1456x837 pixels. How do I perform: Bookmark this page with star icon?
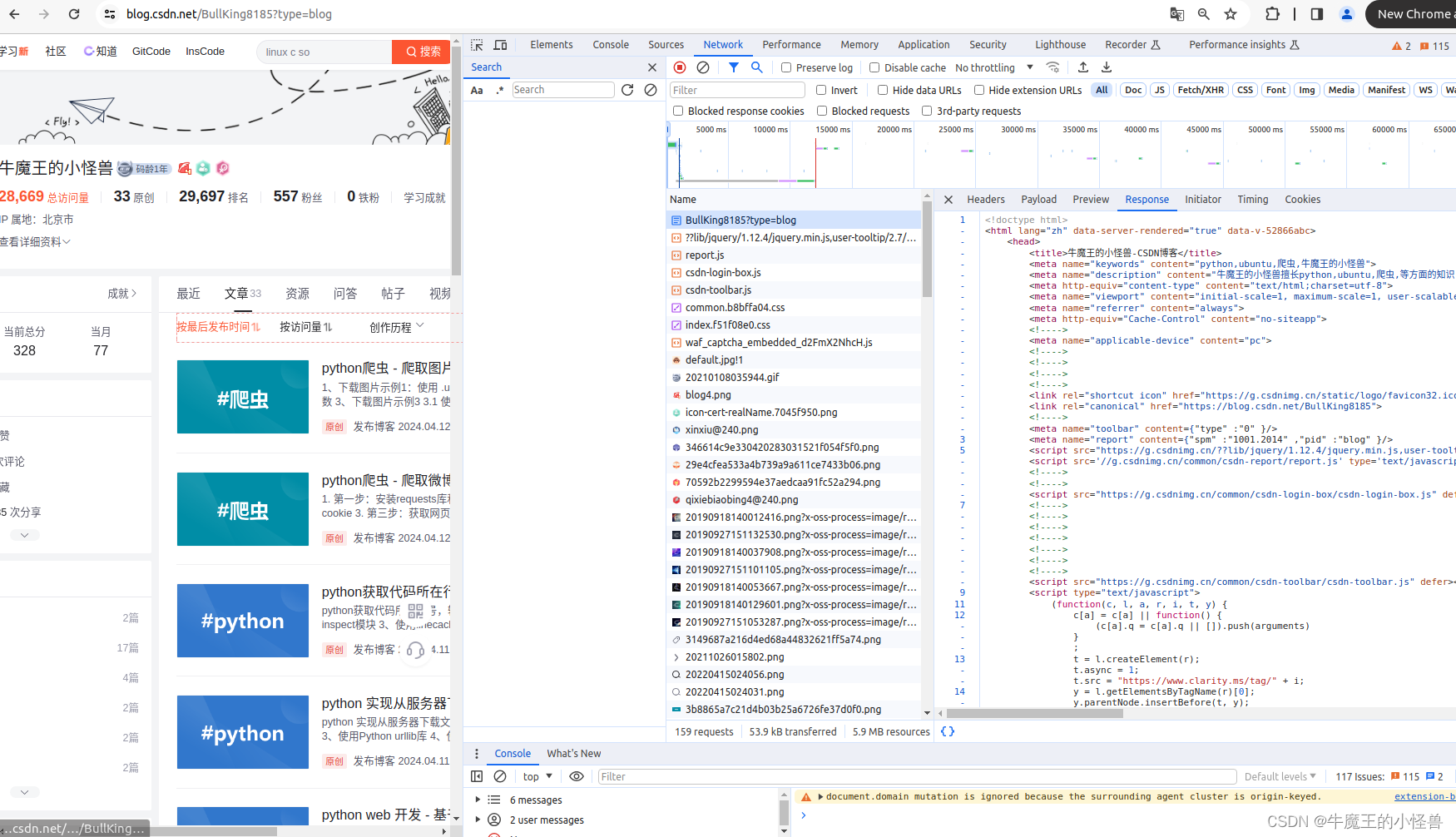coord(1231,14)
